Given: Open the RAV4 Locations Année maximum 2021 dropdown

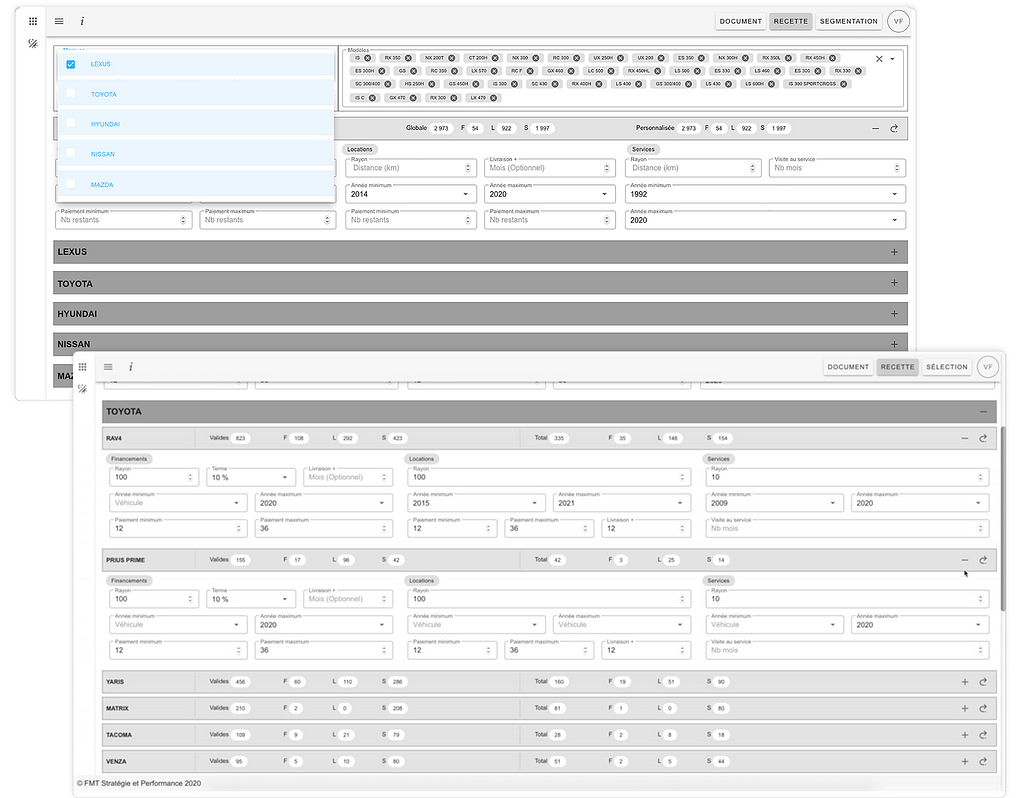Looking at the screenshot, I should click(622, 503).
